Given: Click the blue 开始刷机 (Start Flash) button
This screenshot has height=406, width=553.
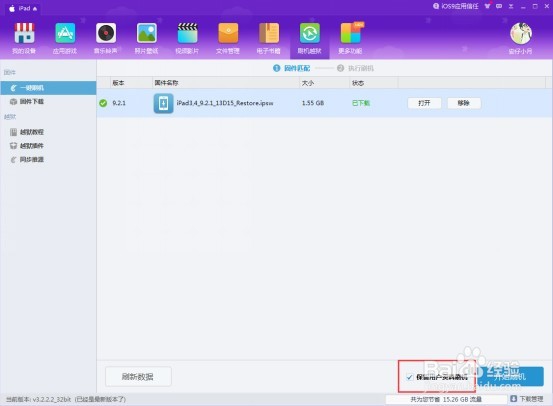Looking at the screenshot, I should pyautogui.click(x=510, y=376).
